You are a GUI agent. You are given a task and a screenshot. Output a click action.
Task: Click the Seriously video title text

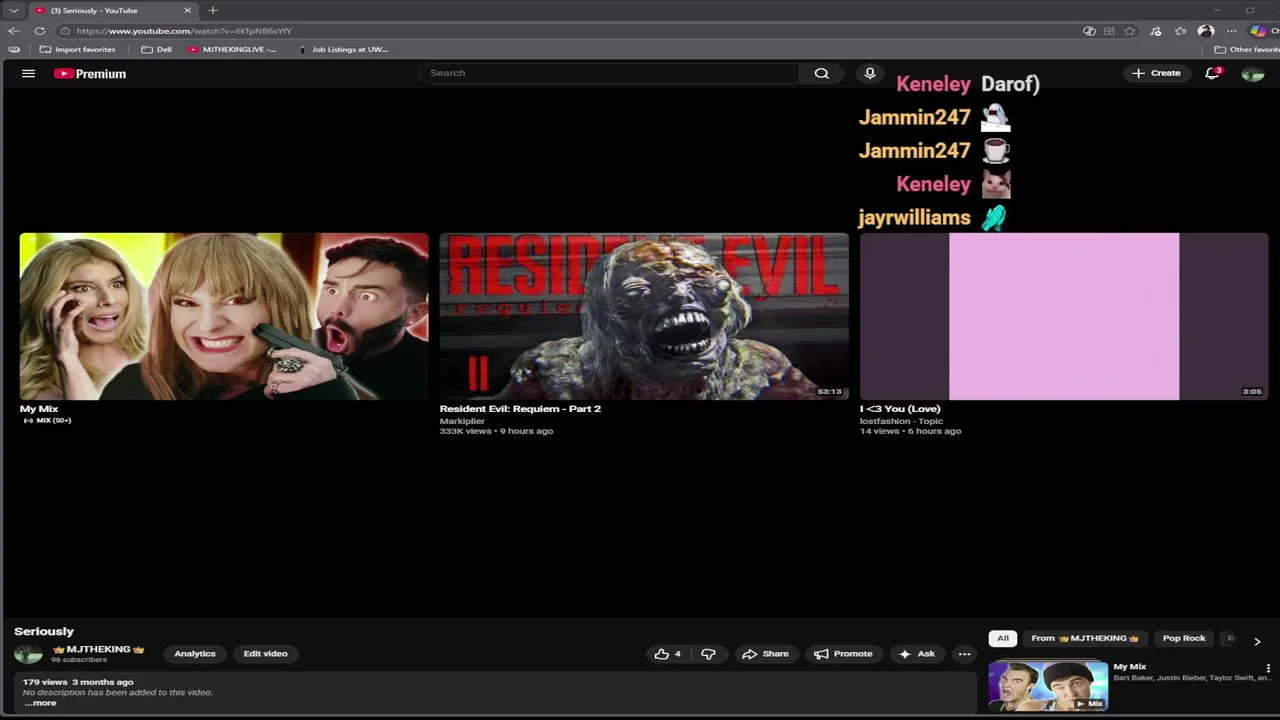(x=44, y=632)
